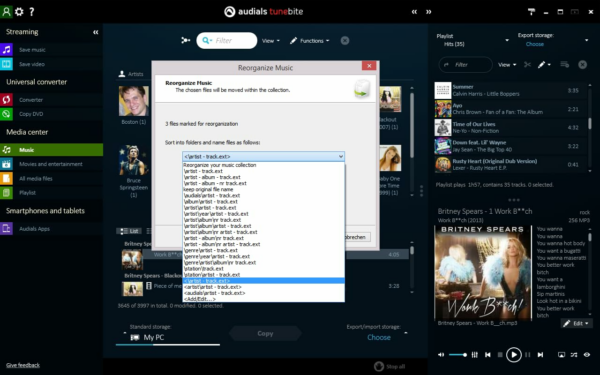
Task: Choose the <Add/Edit...> list entry
Action: tap(200, 299)
